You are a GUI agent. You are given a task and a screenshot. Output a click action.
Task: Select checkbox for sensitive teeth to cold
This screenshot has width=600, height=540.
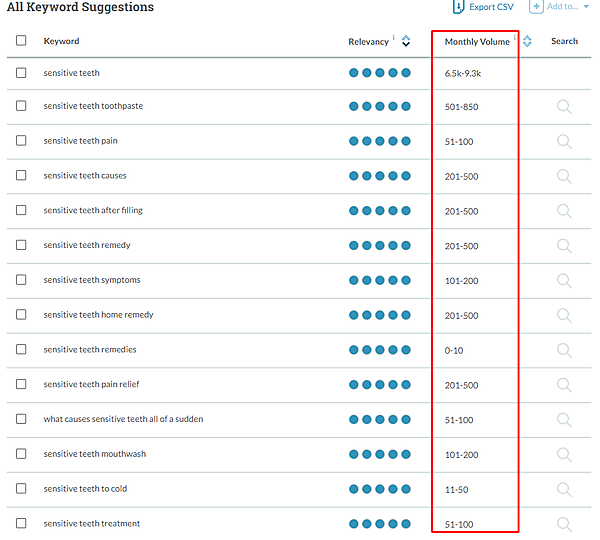tap(21, 489)
